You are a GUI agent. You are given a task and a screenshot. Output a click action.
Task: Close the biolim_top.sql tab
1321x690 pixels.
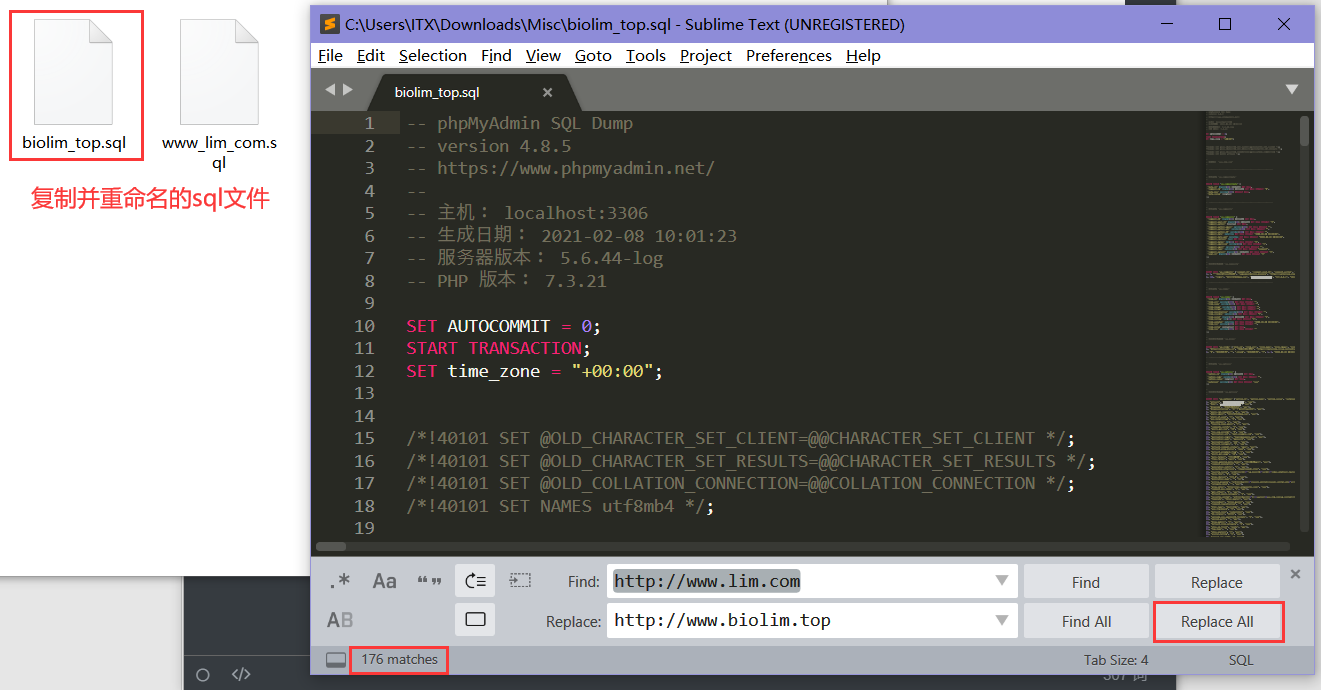coord(547,92)
